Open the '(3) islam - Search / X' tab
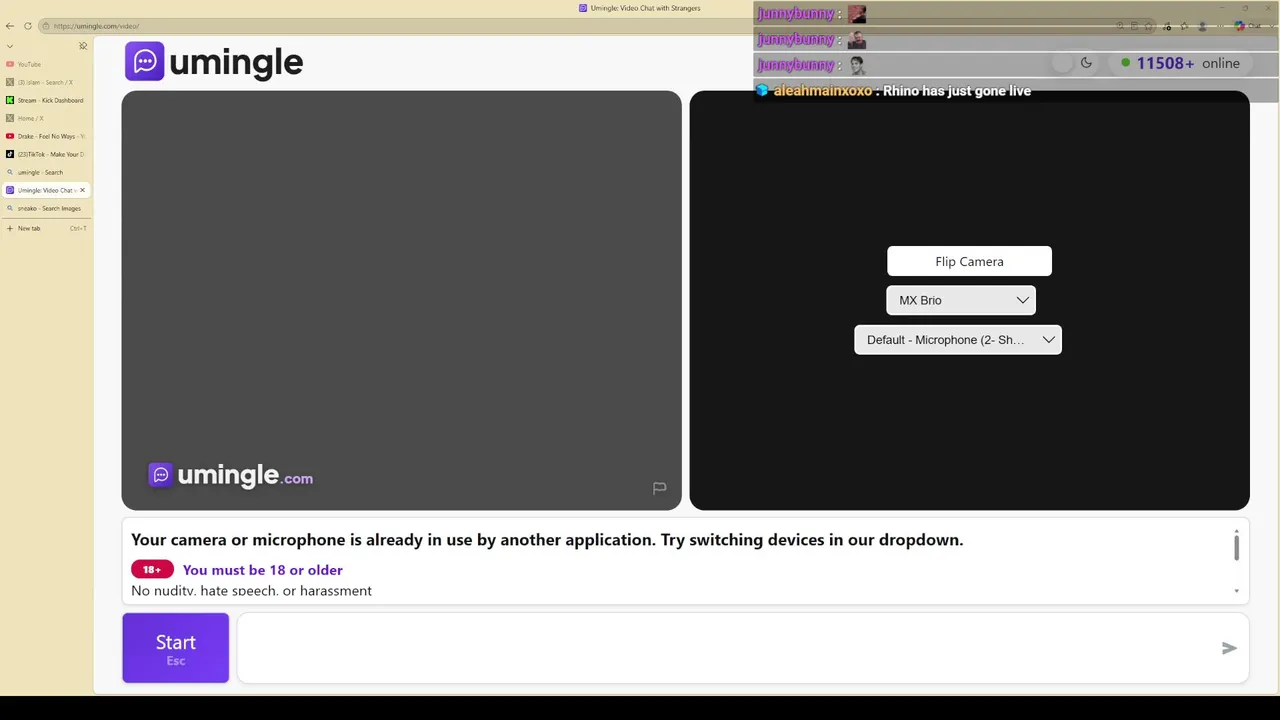The width and height of the screenshot is (1280, 720). 46,82
